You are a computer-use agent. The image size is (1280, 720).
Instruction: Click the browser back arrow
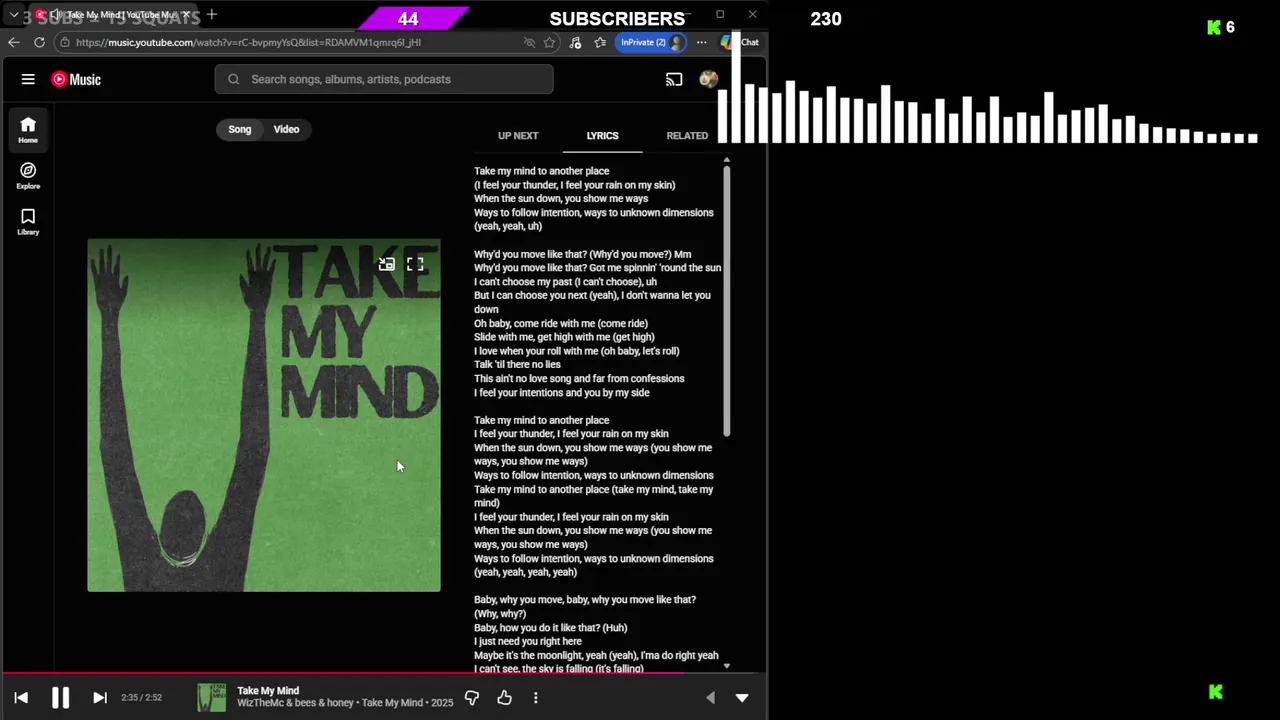(x=13, y=42)
